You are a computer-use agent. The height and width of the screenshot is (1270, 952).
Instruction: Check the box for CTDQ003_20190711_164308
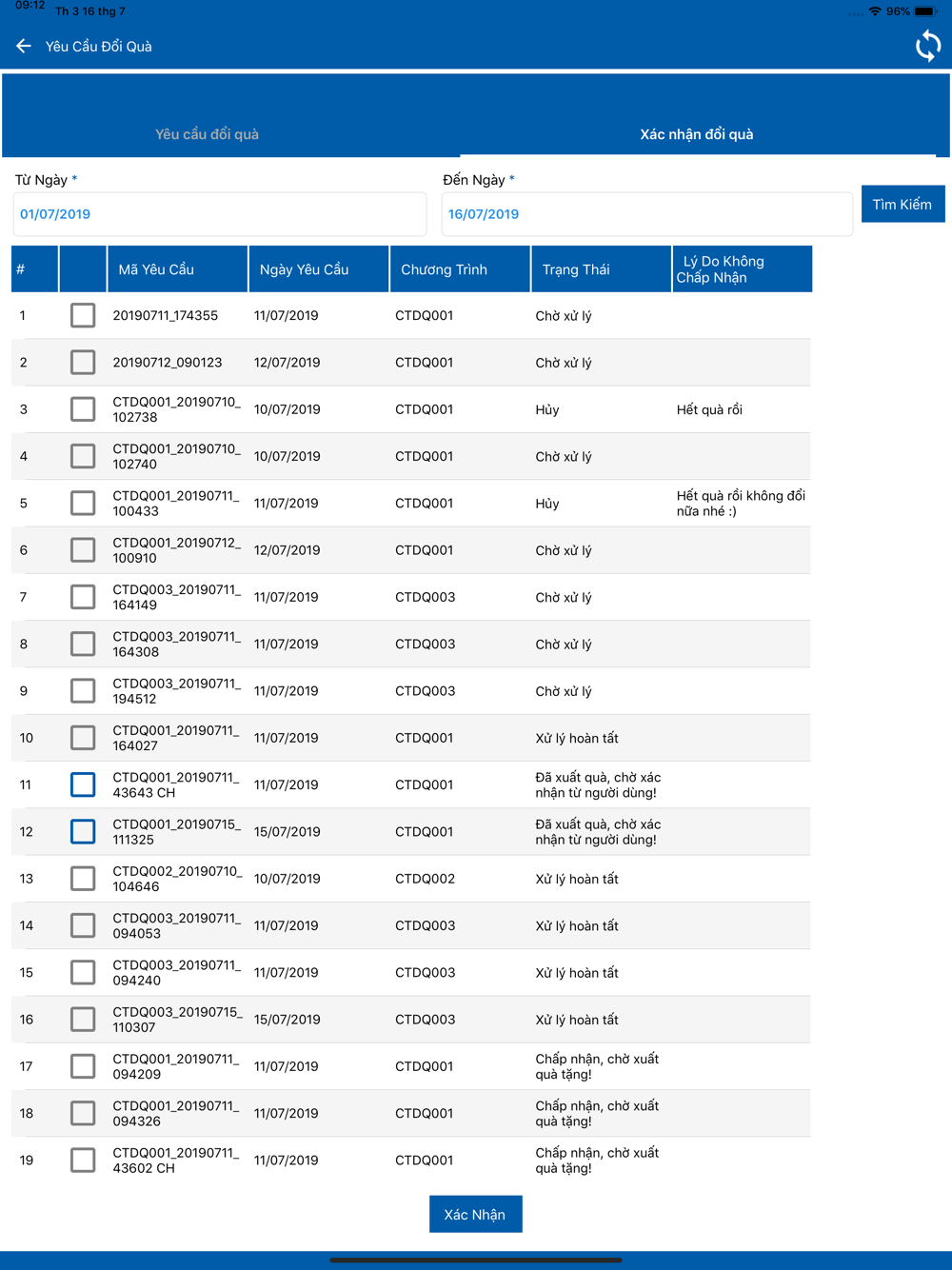click(83, 644)
